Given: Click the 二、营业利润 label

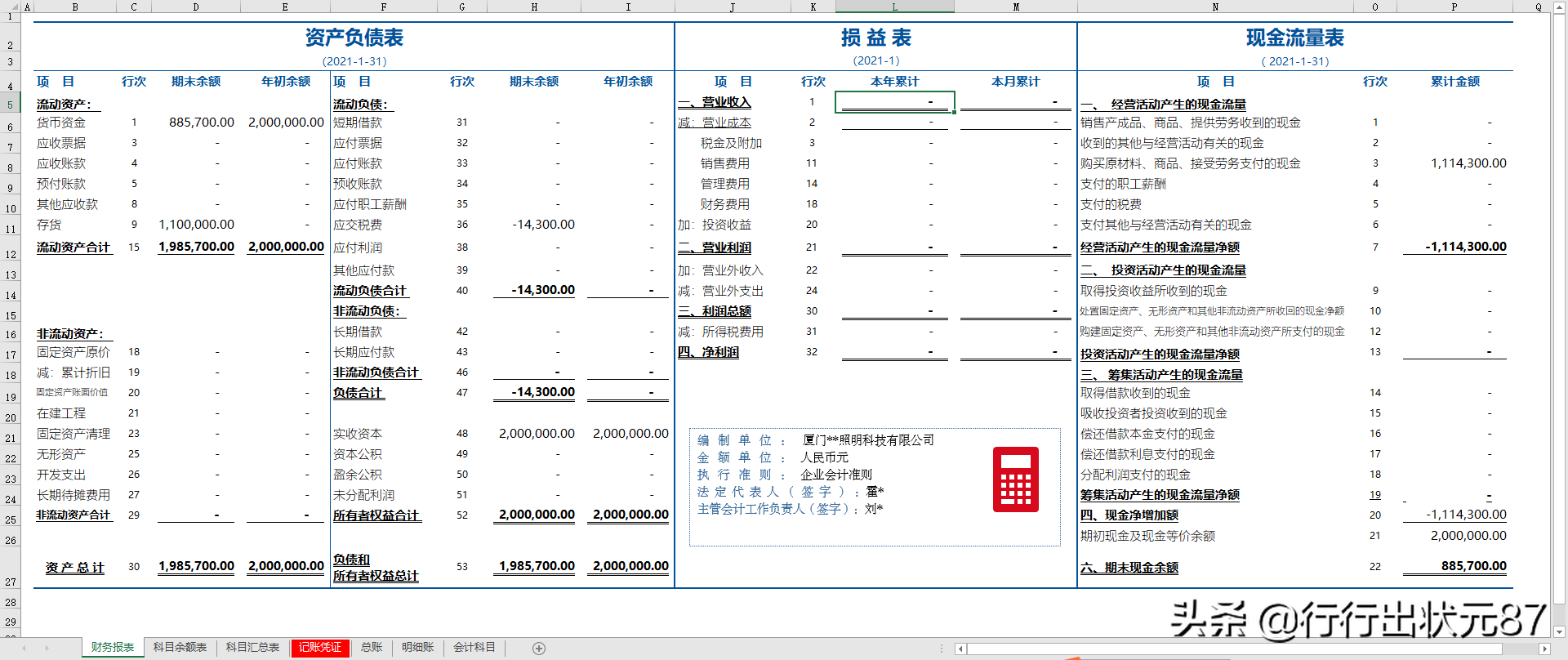Looking at the screenshot, I should point(715,247).
